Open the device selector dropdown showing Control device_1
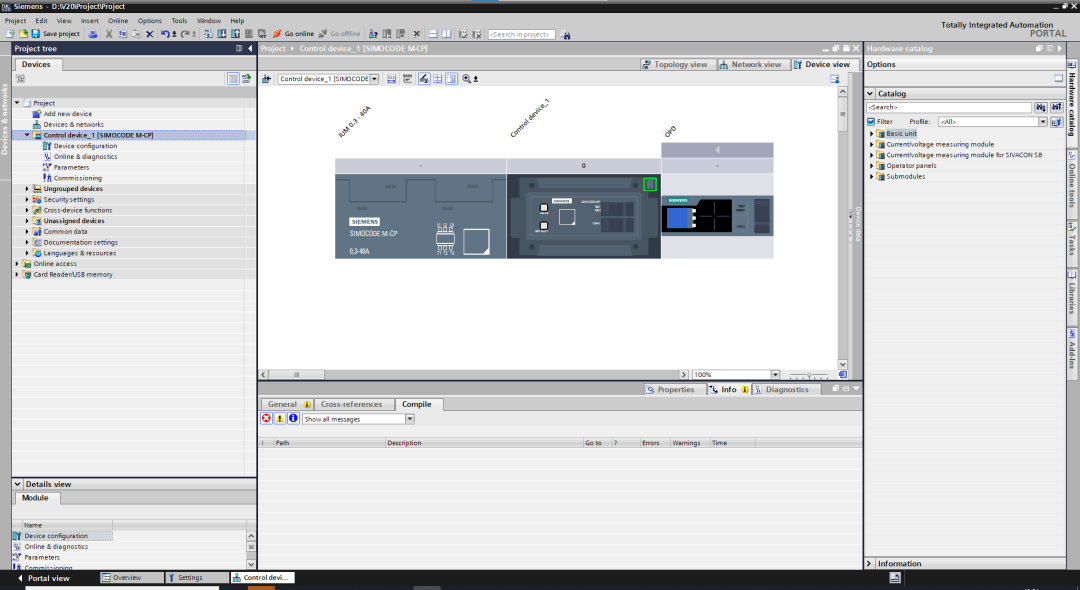 coord(375,79)
